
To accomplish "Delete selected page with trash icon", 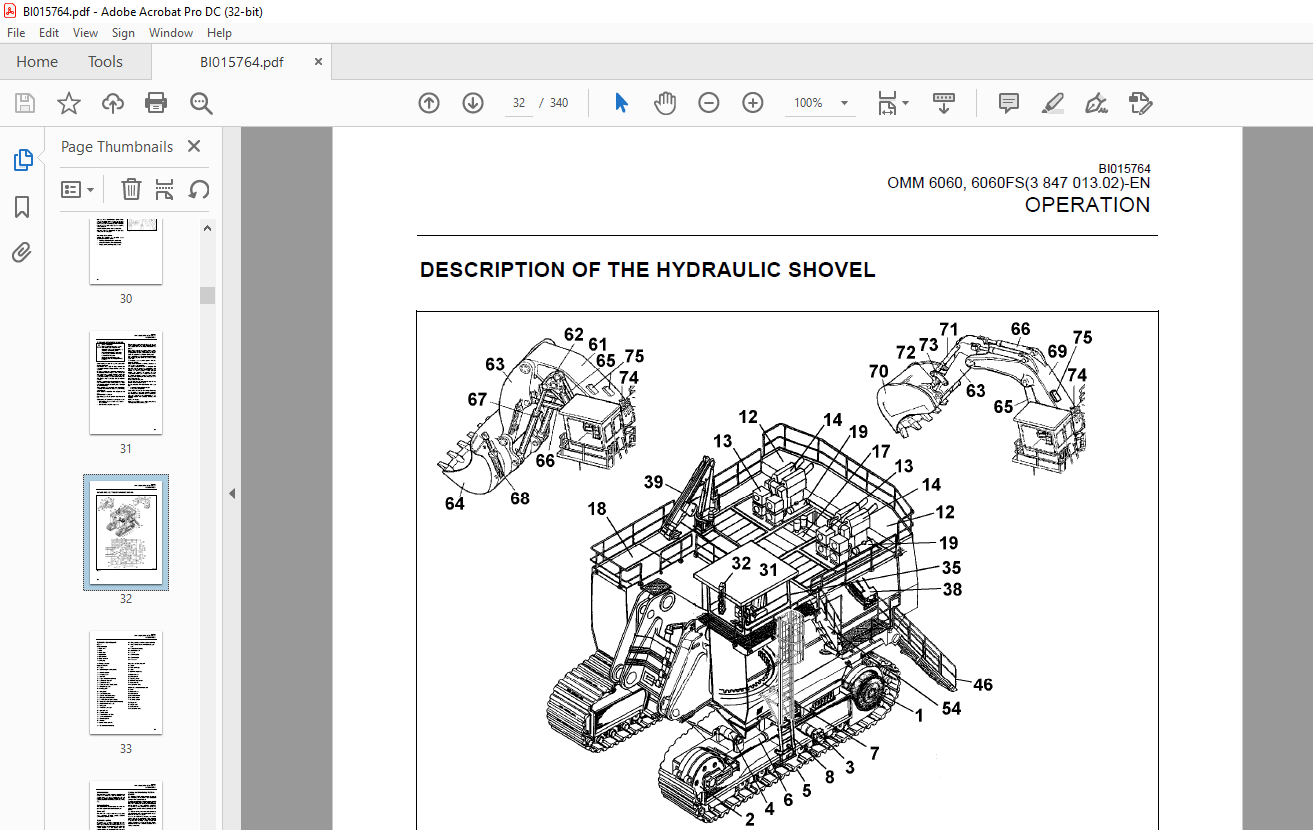I will (131, 189).
